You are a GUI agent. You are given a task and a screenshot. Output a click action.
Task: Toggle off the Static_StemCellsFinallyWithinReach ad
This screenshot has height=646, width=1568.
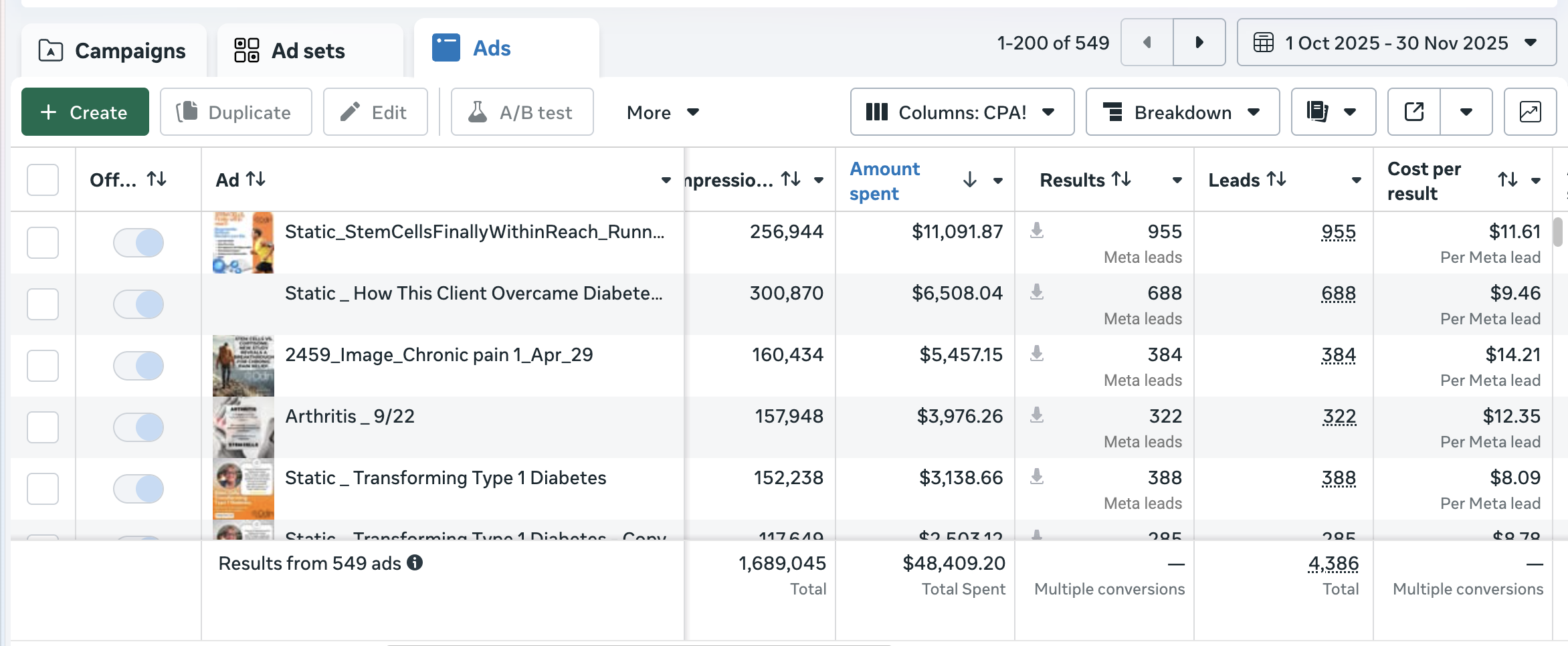point(138,243)
